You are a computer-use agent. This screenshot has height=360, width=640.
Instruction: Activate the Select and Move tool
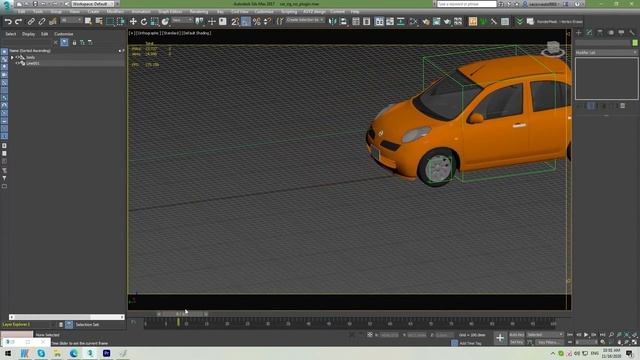tap(133, 22)
